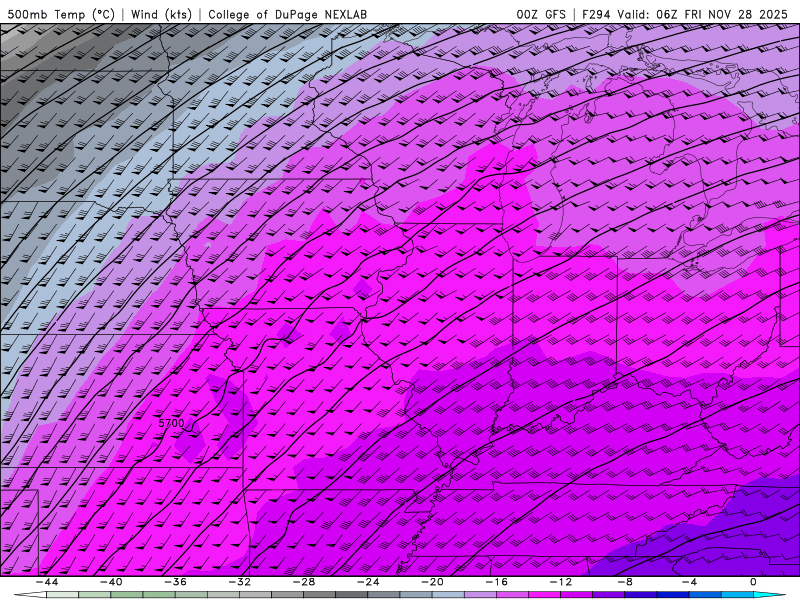800x600 pixels.
Task: Click the -32 tick label on colorbar
Action: [x=239, y=582]
